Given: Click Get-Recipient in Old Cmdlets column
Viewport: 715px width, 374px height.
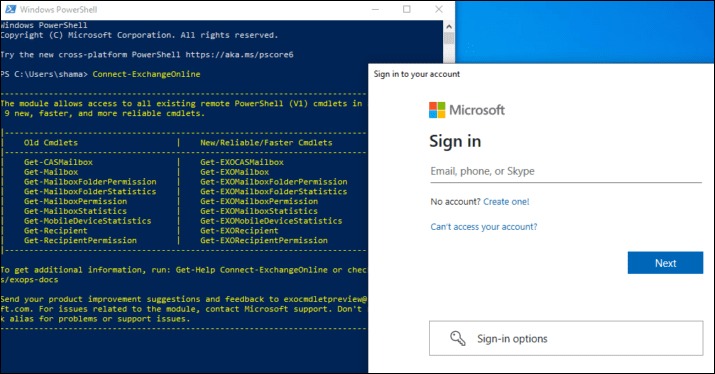Looking at the screenshot, I should 56,231.
